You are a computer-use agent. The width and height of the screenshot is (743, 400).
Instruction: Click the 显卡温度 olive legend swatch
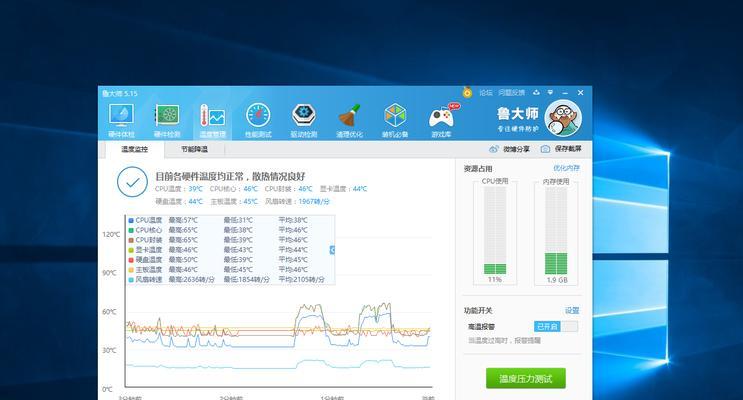(131, 250)
